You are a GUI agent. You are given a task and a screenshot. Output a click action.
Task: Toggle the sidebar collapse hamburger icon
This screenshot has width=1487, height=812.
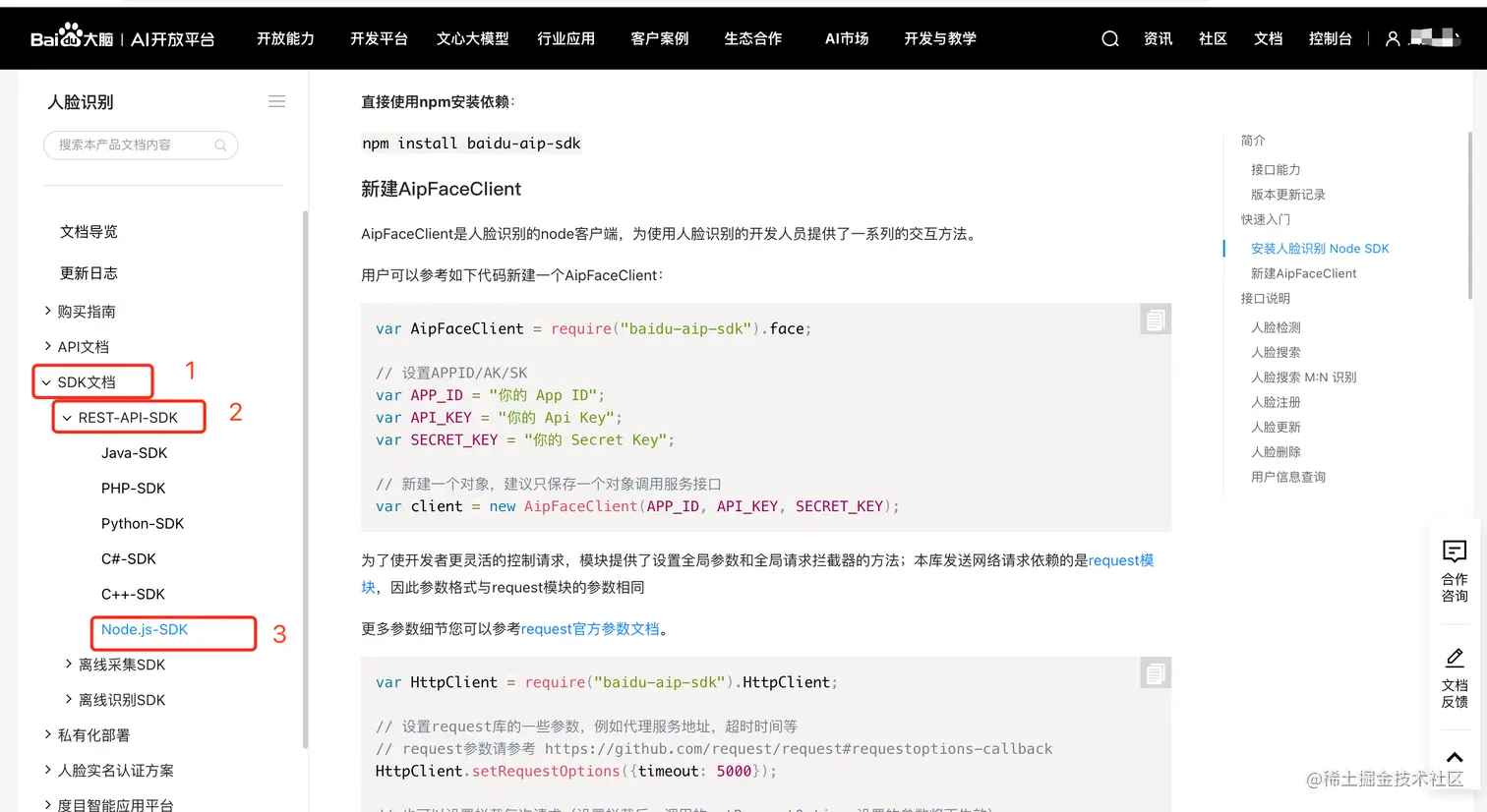[x=277, y=101]
